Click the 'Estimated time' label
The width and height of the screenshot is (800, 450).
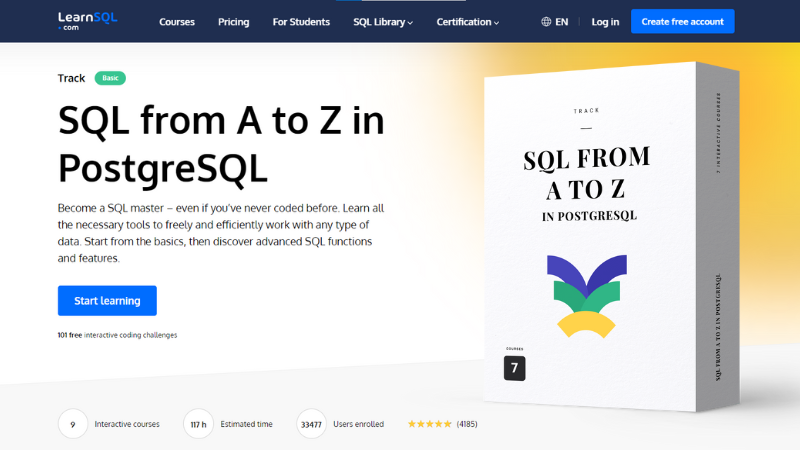click(246, 424)
